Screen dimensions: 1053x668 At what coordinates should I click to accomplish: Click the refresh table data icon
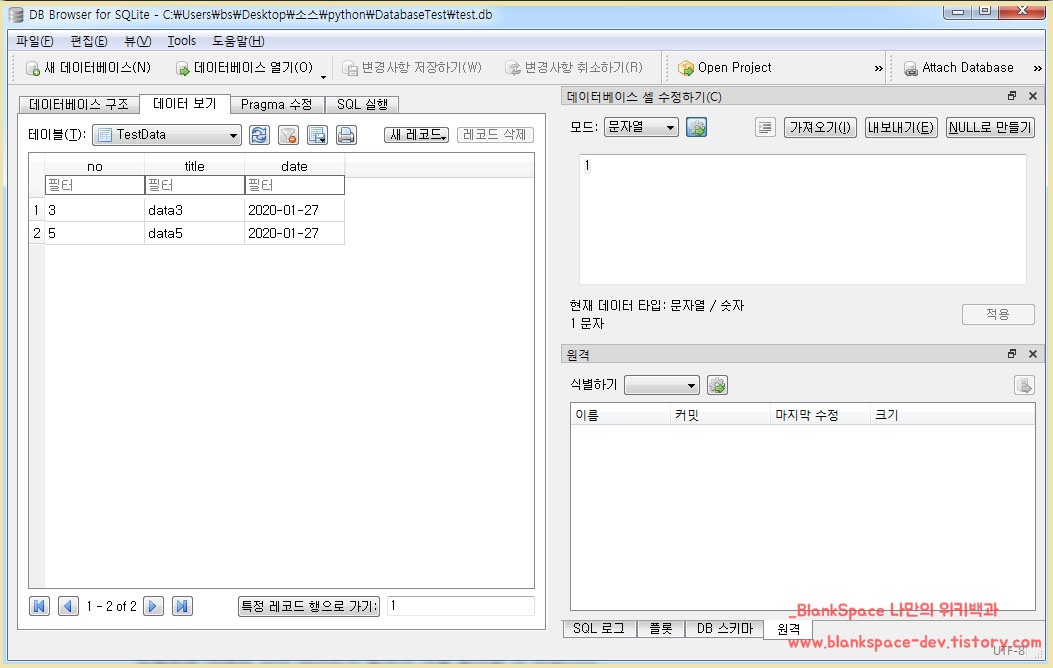coord(259,135)
